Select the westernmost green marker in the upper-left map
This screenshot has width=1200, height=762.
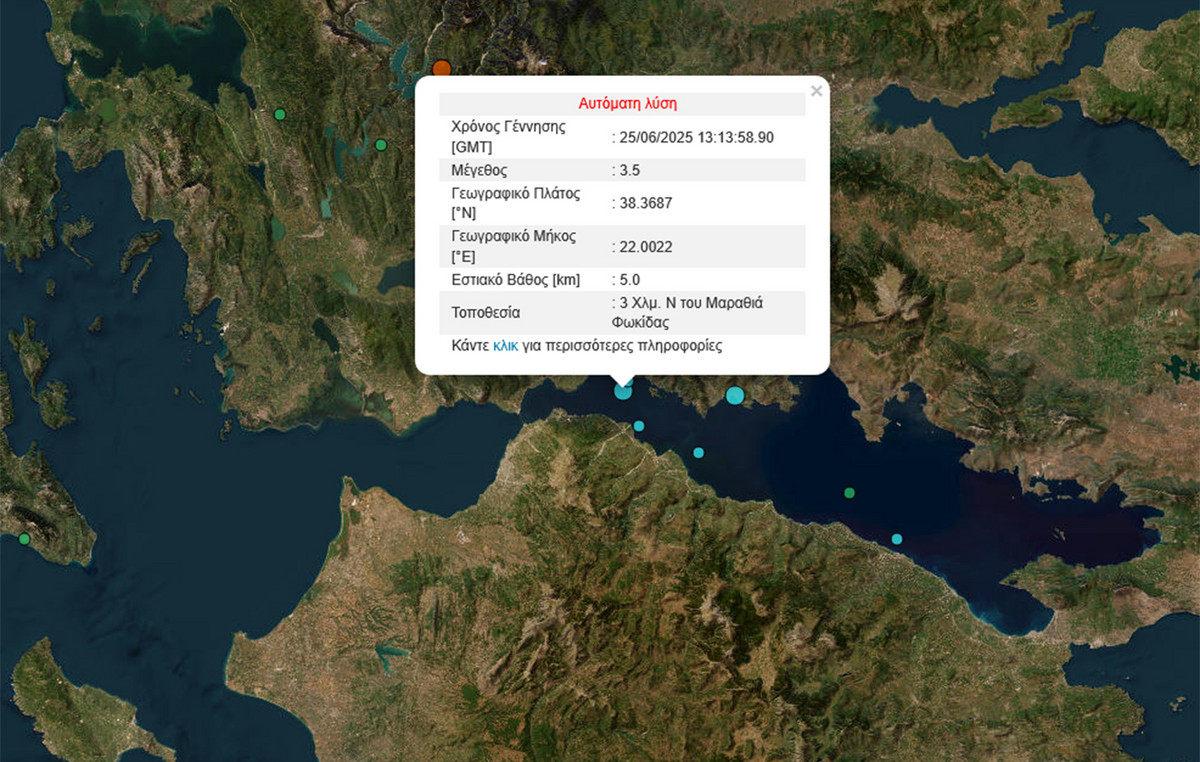pos(280,114)
